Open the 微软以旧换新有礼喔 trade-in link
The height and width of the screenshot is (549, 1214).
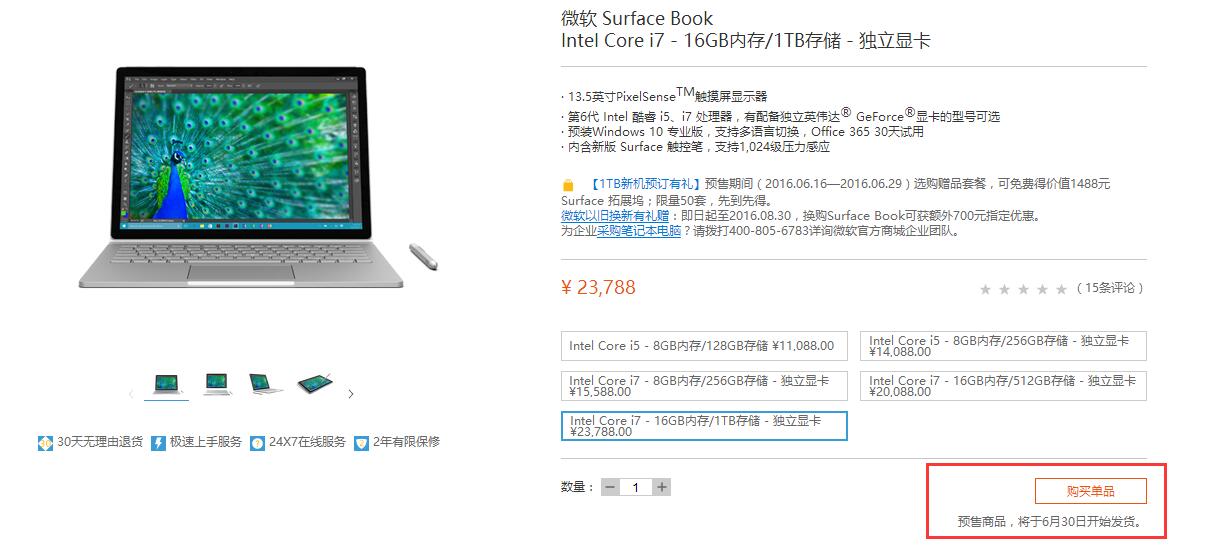coord(616,215)
